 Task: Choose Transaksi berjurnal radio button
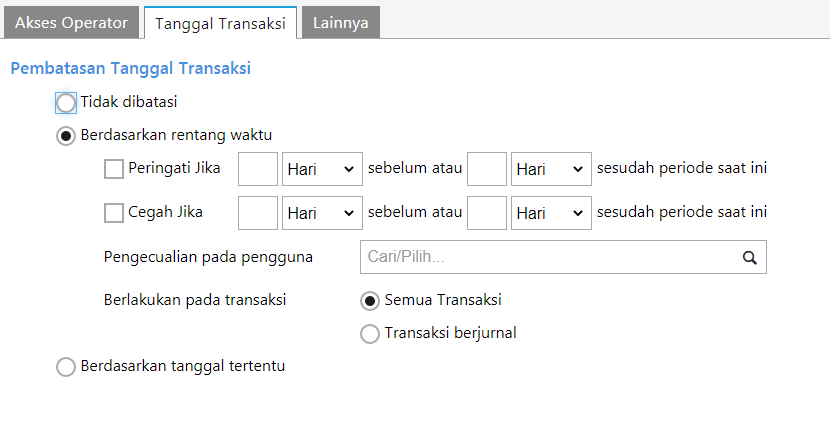pyautogui.click(x=370, y=334)
